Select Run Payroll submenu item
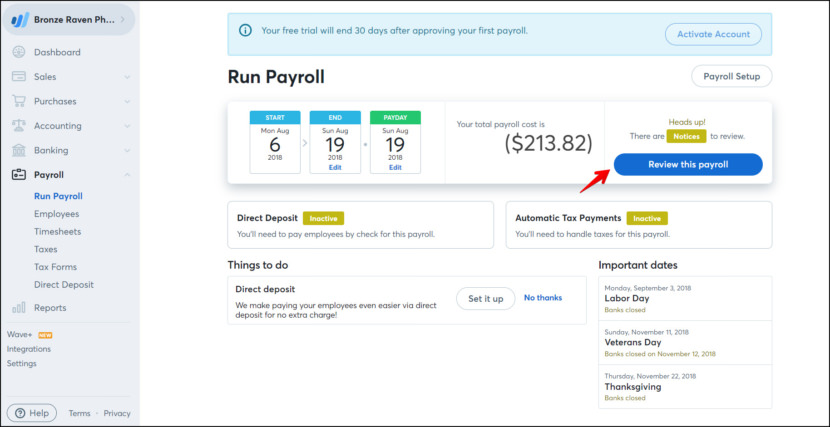Viewport: 830px width, 427px height. pyautogui.click(x=58, y=196)
